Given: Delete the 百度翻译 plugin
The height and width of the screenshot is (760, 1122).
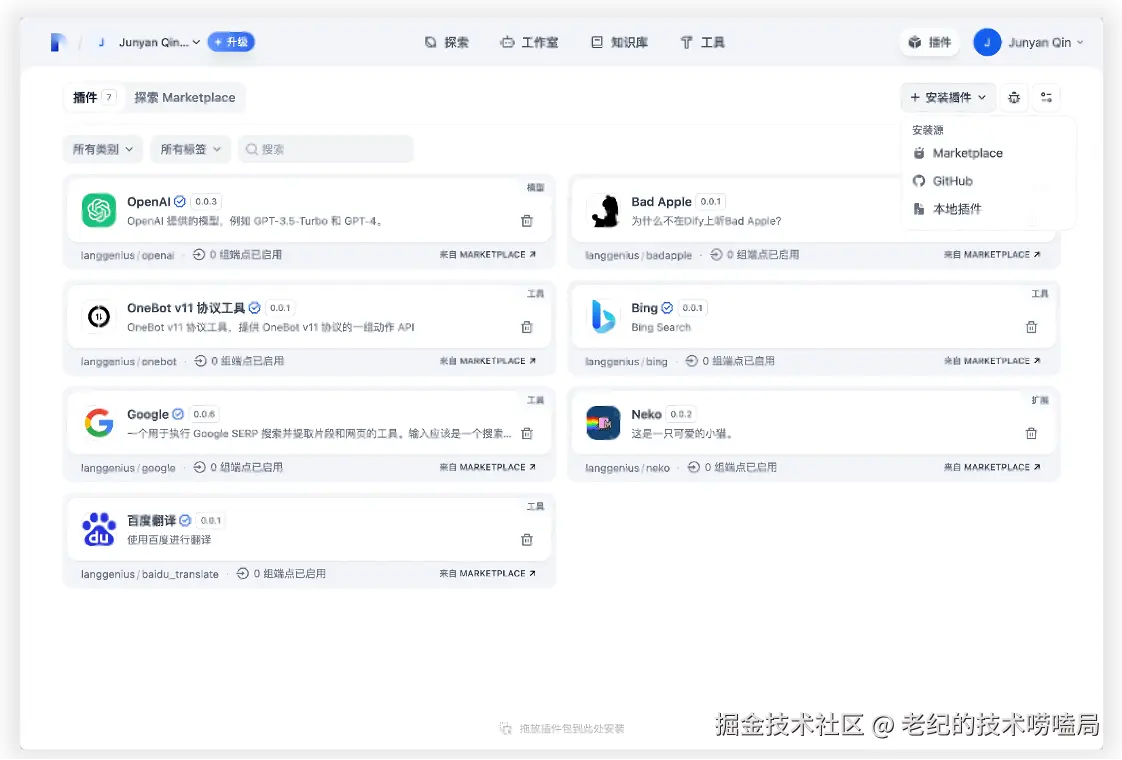Looking at the screenshot, I should tap(527, 540).
